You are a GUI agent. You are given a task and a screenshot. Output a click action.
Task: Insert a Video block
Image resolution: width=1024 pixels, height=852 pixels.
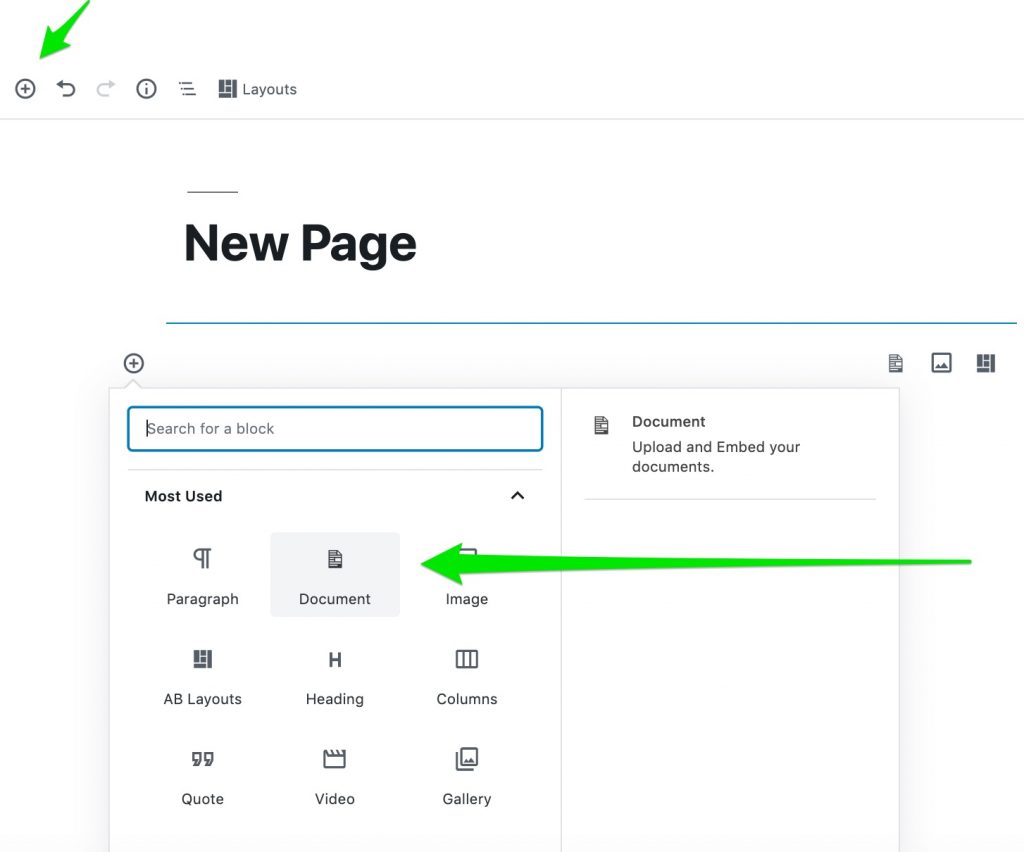pyautogui.click(x=335, y=775)
